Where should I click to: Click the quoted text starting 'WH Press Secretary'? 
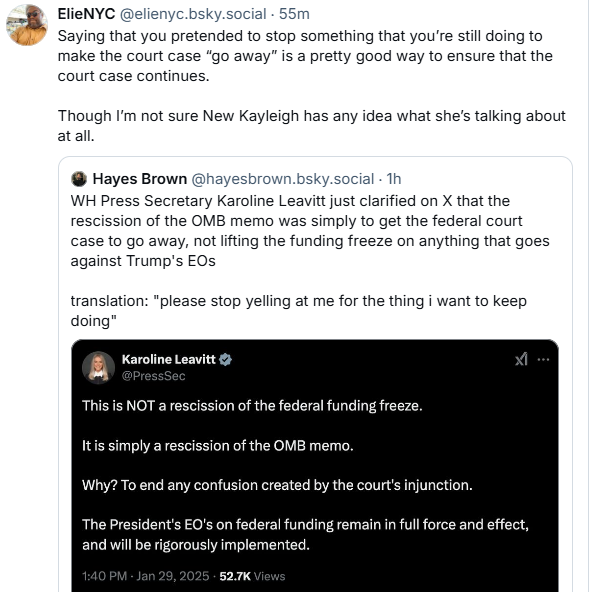(x=310, y=231)
